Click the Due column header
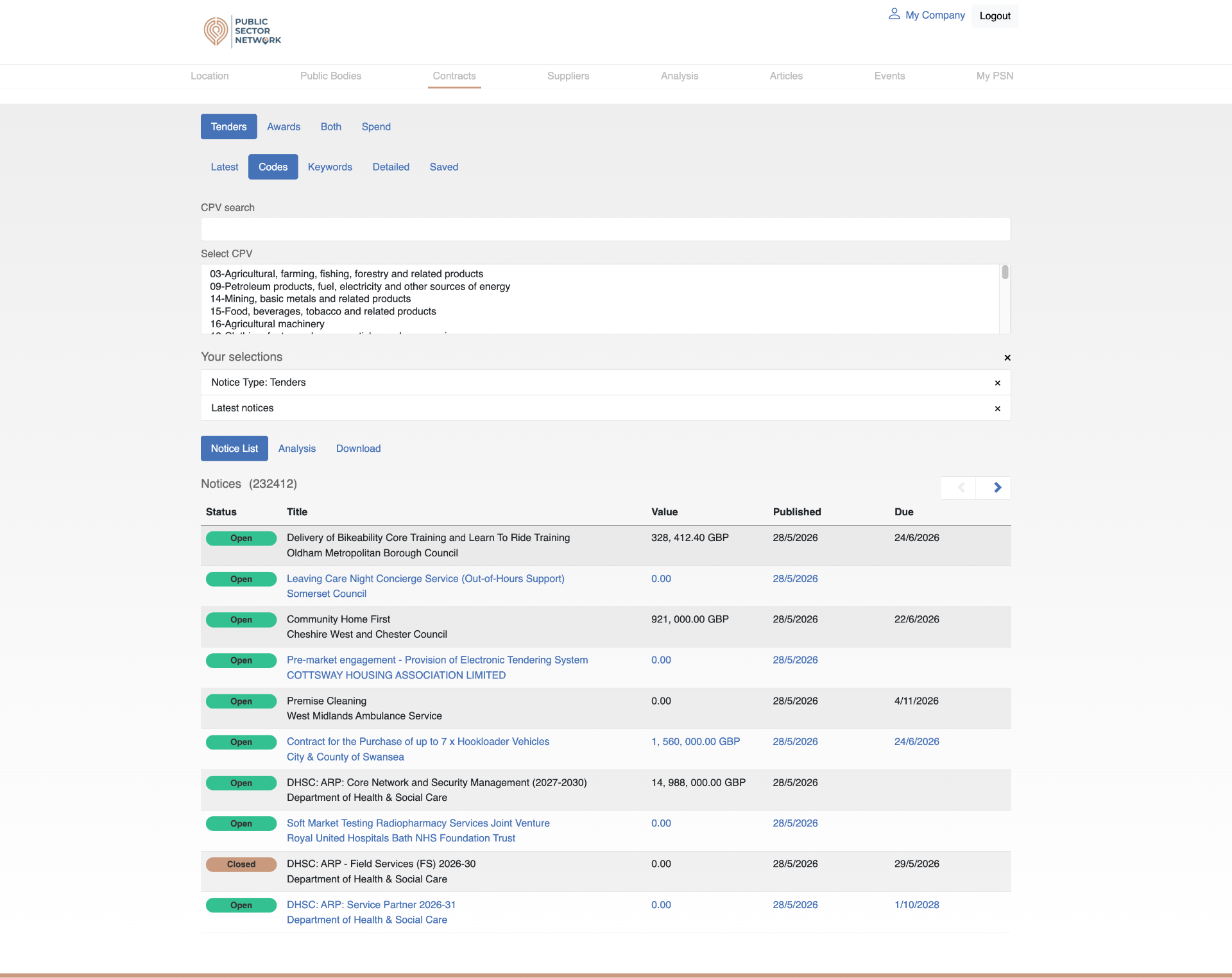Screen dimensions: 1232x978 (x=904, y=512)
